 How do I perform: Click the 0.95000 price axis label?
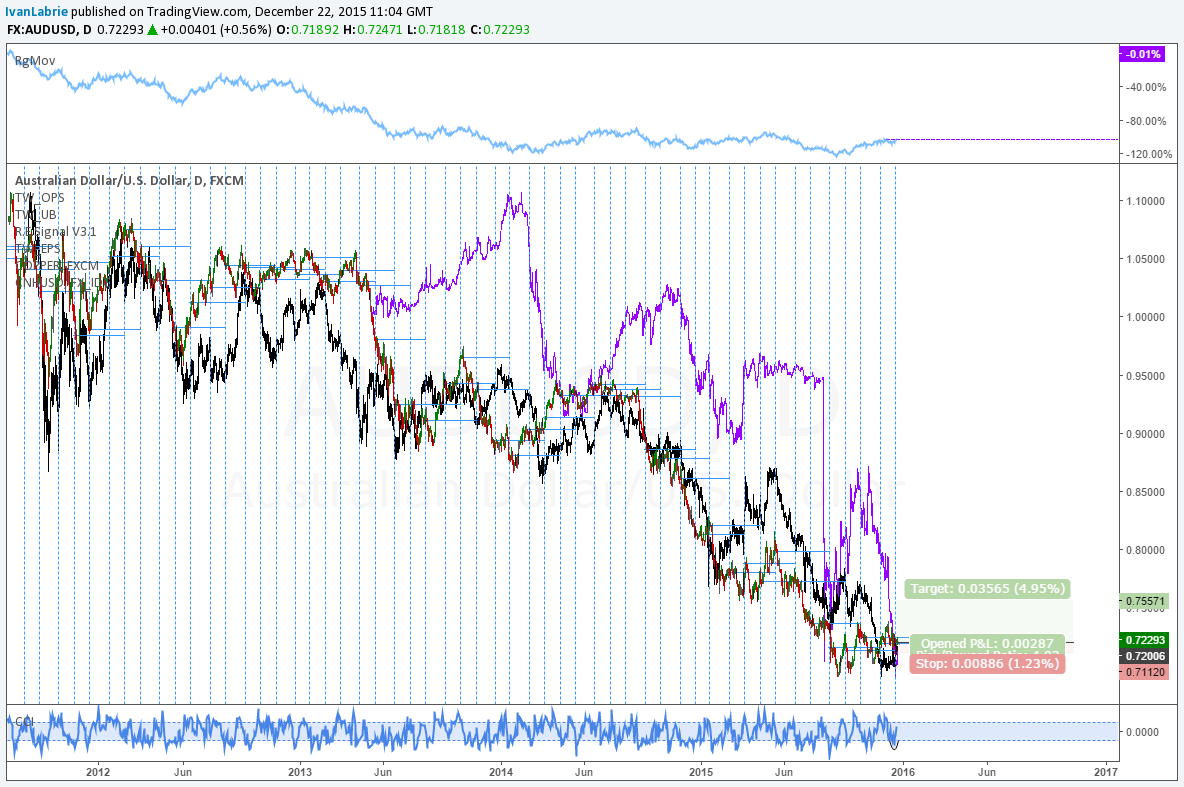(1145, 376)
